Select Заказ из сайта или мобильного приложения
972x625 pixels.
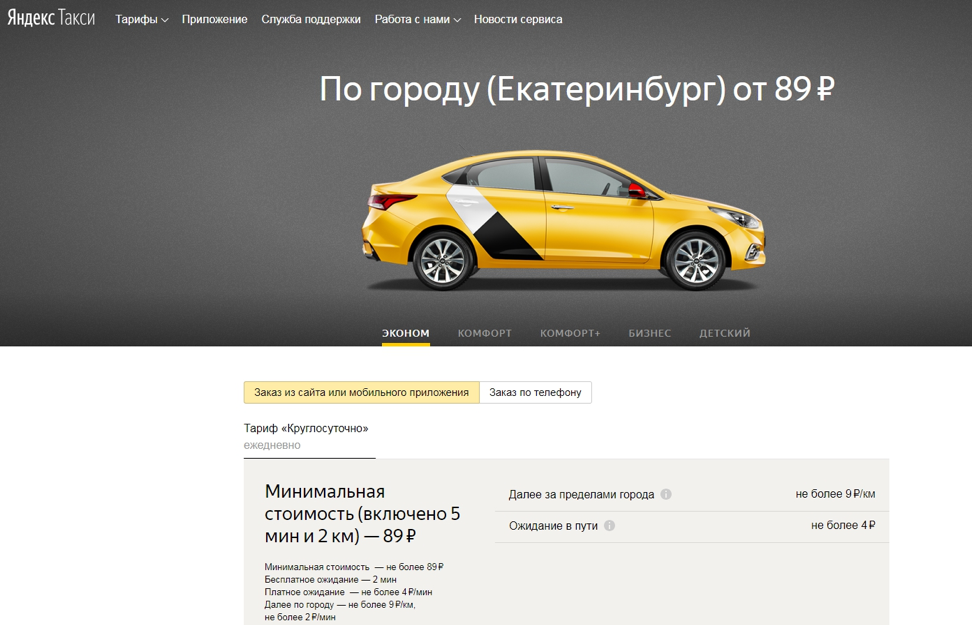[361, 392]
